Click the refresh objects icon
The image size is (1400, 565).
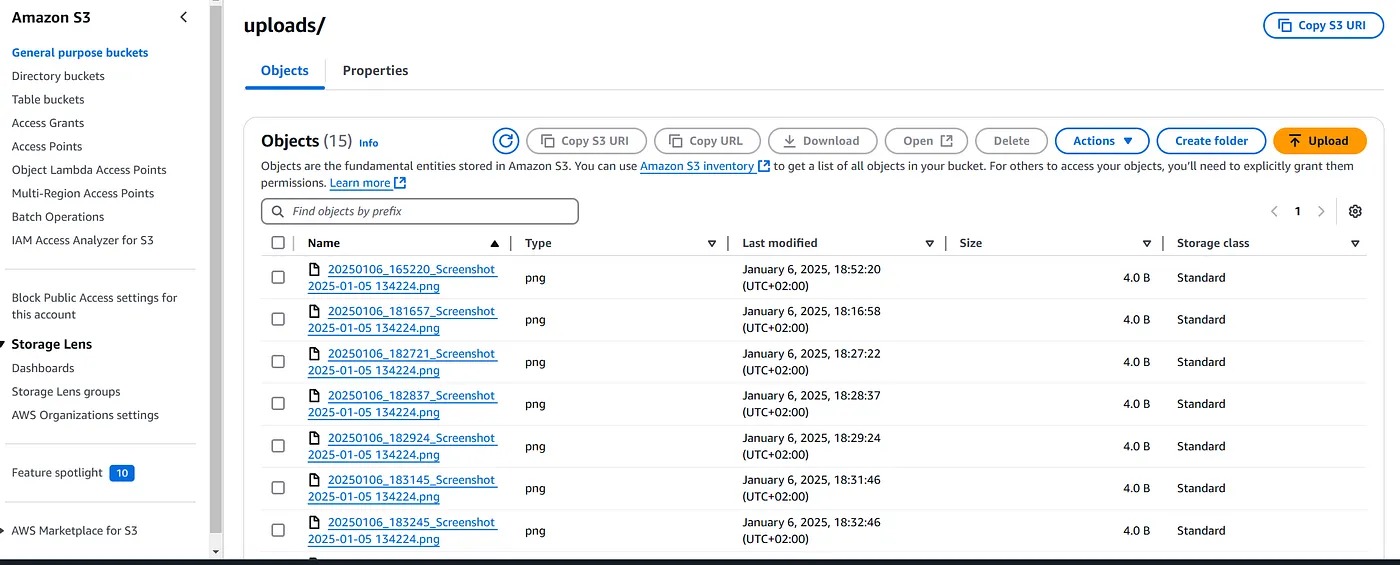click(506, 141)
